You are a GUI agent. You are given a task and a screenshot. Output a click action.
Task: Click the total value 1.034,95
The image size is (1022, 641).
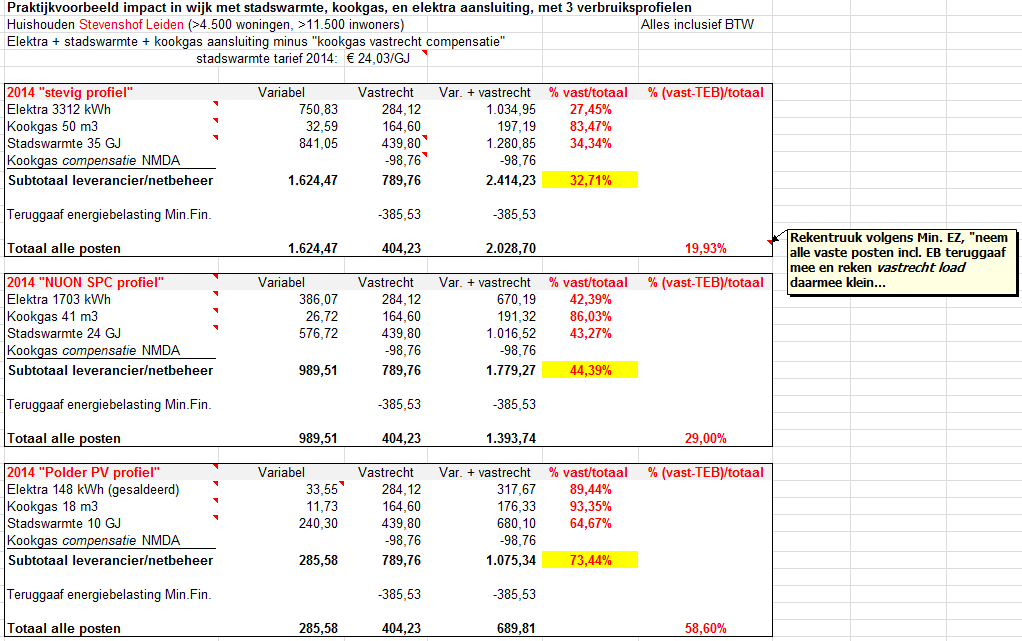tap(511, 110)
